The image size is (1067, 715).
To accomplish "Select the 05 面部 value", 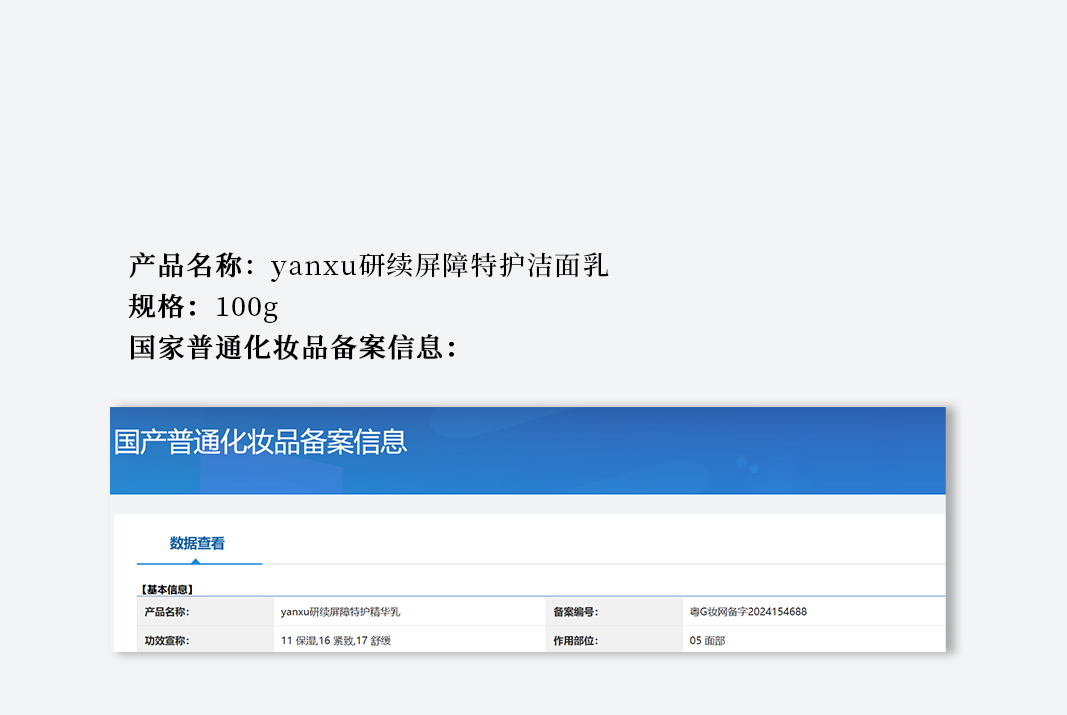I will (x=707, y=641).
